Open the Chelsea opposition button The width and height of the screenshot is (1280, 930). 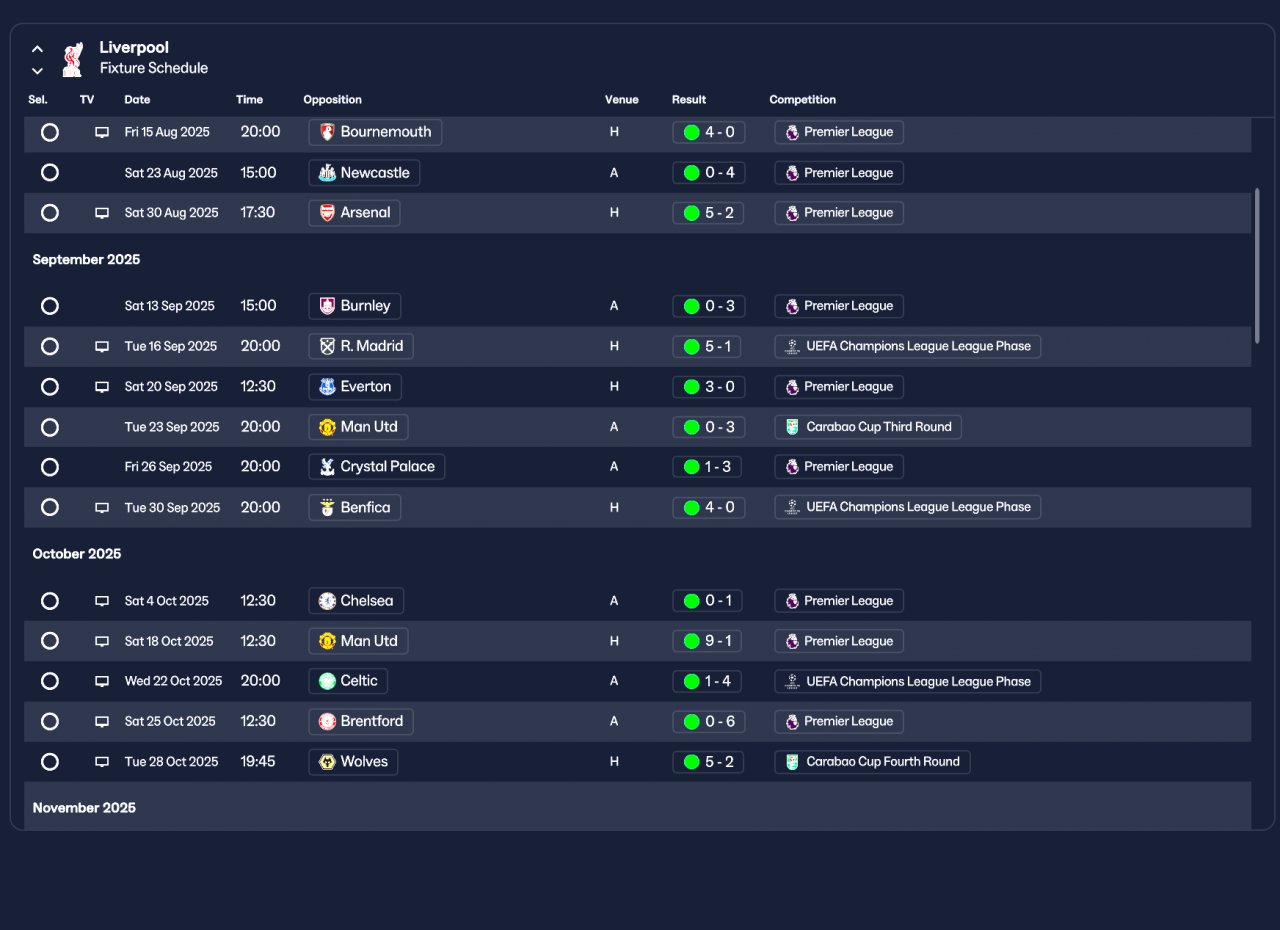pos(356,601)
